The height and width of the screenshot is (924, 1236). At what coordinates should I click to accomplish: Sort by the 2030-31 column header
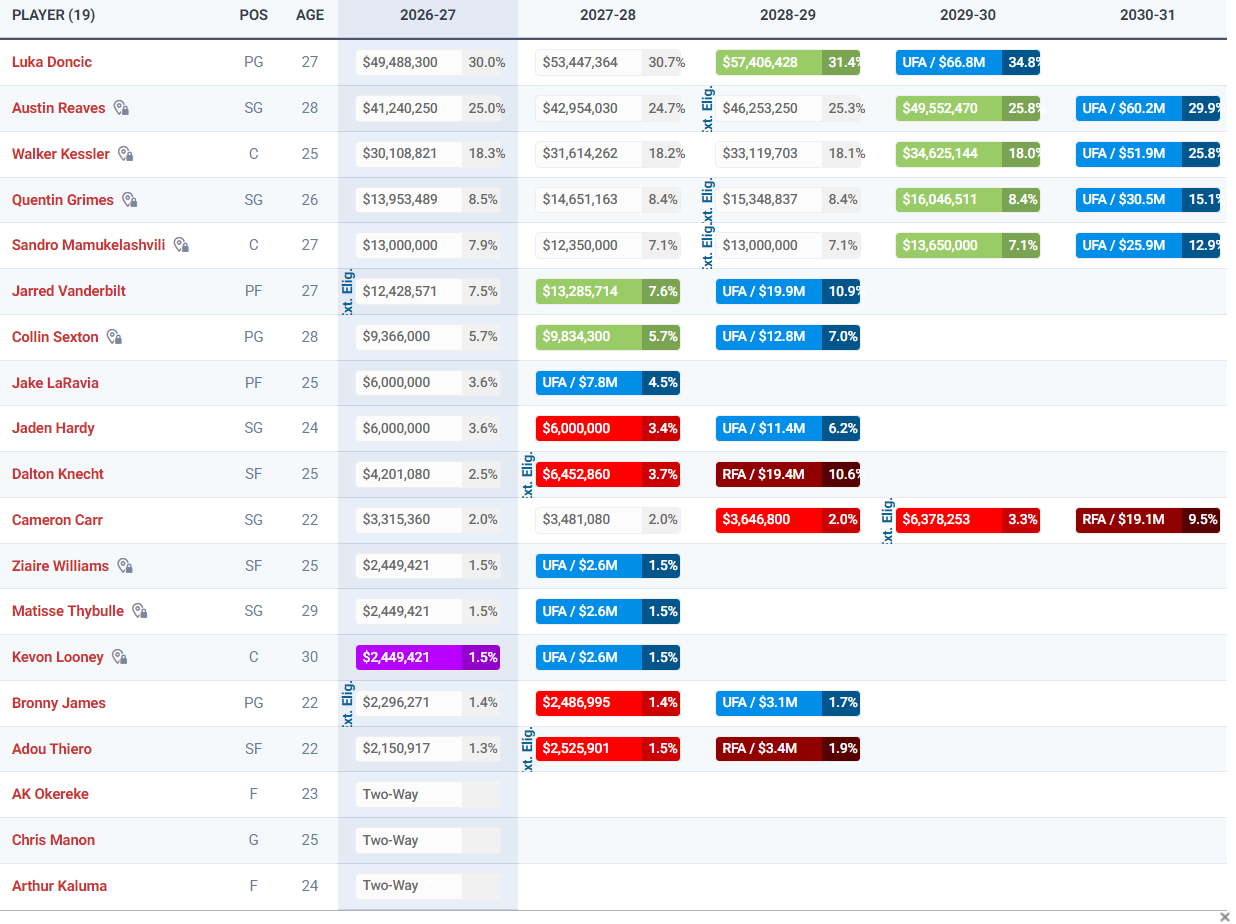click(x=1148, y=16)
